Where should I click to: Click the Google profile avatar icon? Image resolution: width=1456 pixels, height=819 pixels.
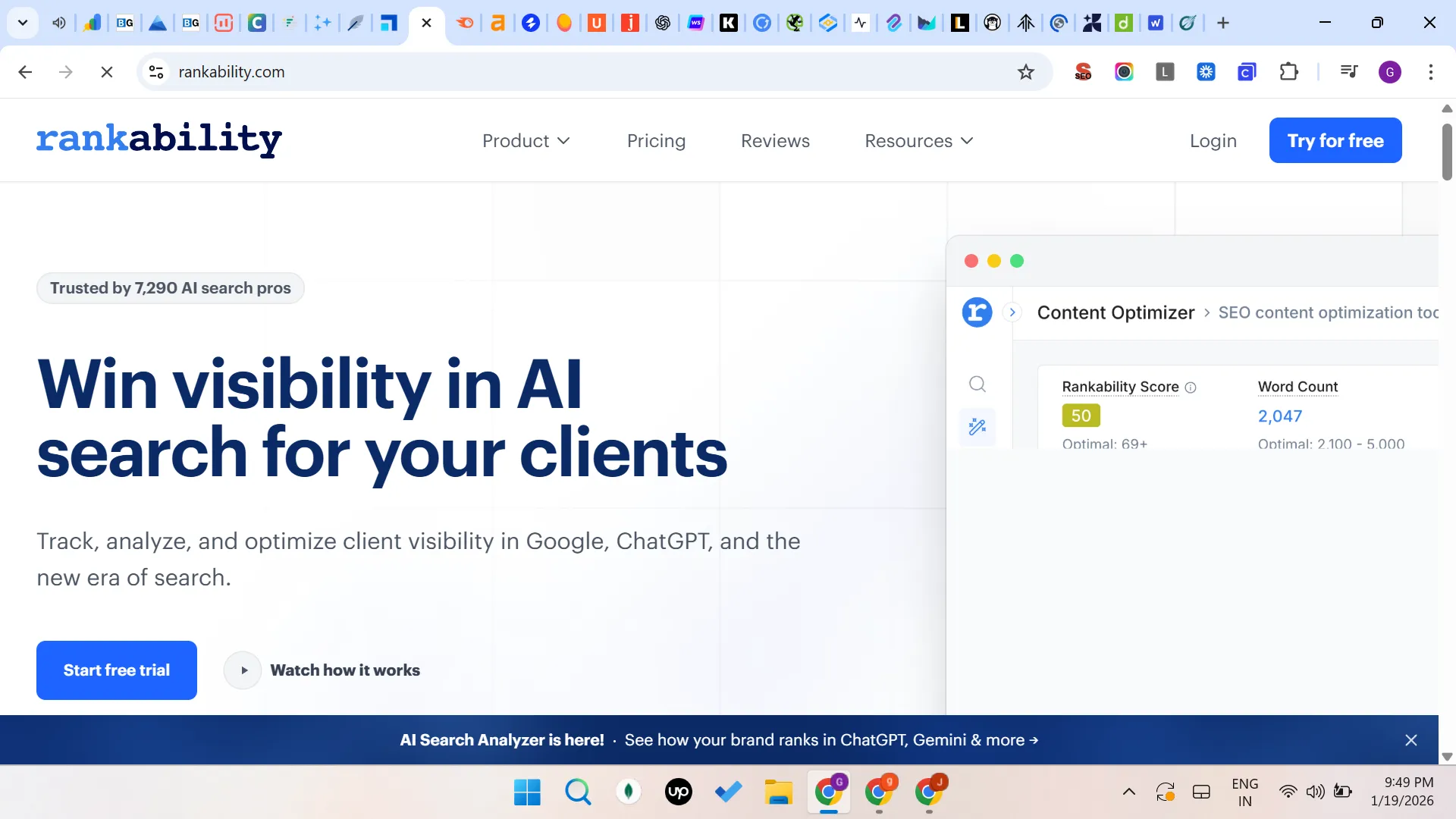click(x=1391, y=72)
